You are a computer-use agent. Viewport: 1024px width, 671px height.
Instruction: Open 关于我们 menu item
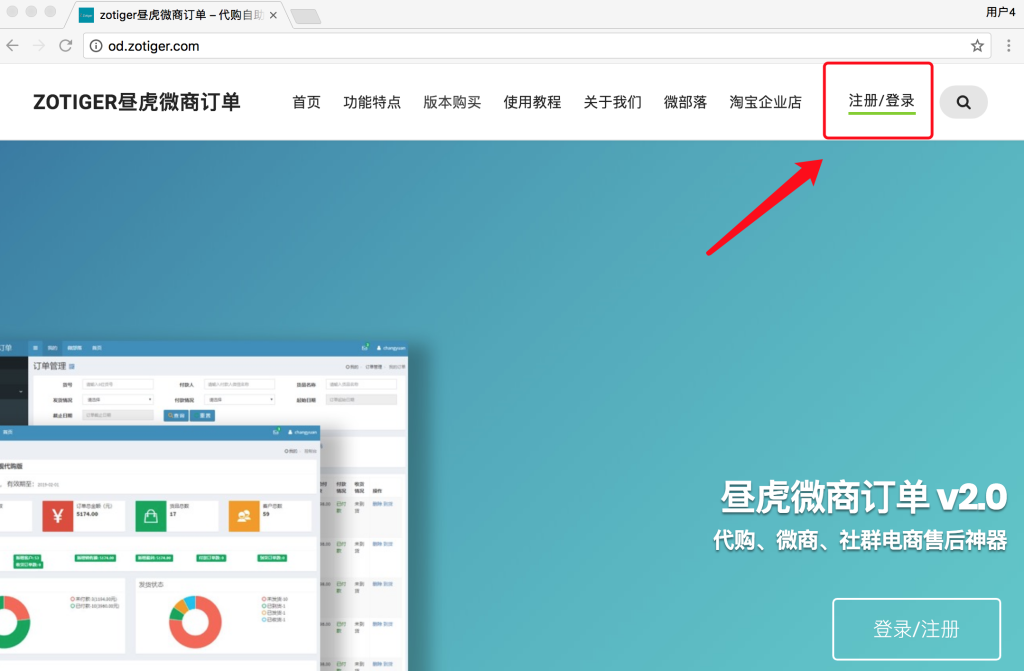tap(613, 102)
